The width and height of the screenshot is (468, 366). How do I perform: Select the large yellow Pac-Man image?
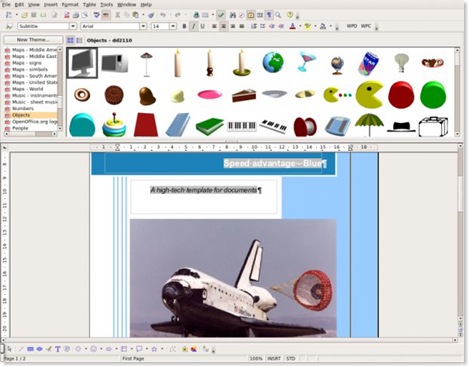(x=369, y=95)
